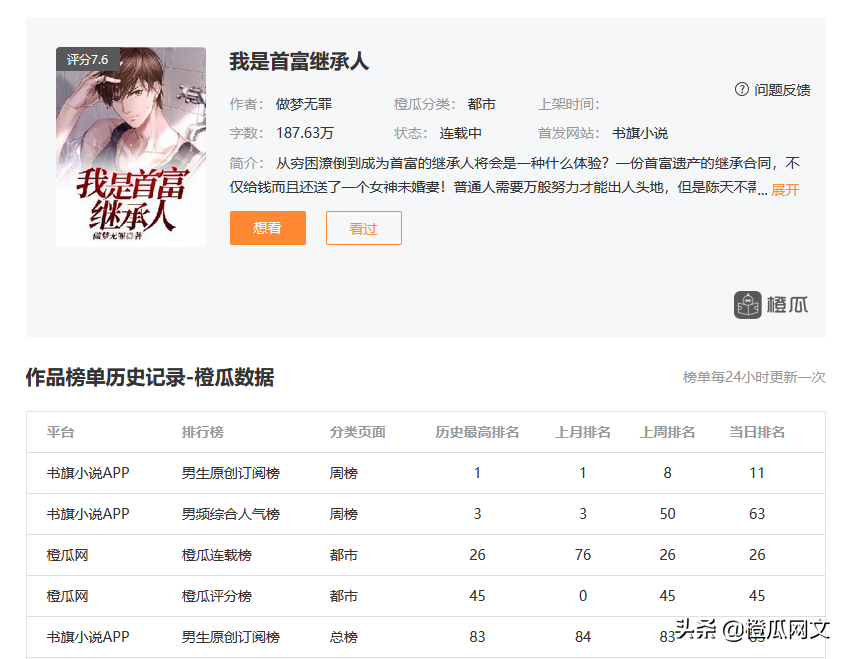Click 橙瓜评分榜 in the table
849x659 pixels.
(x=217, y=596)
